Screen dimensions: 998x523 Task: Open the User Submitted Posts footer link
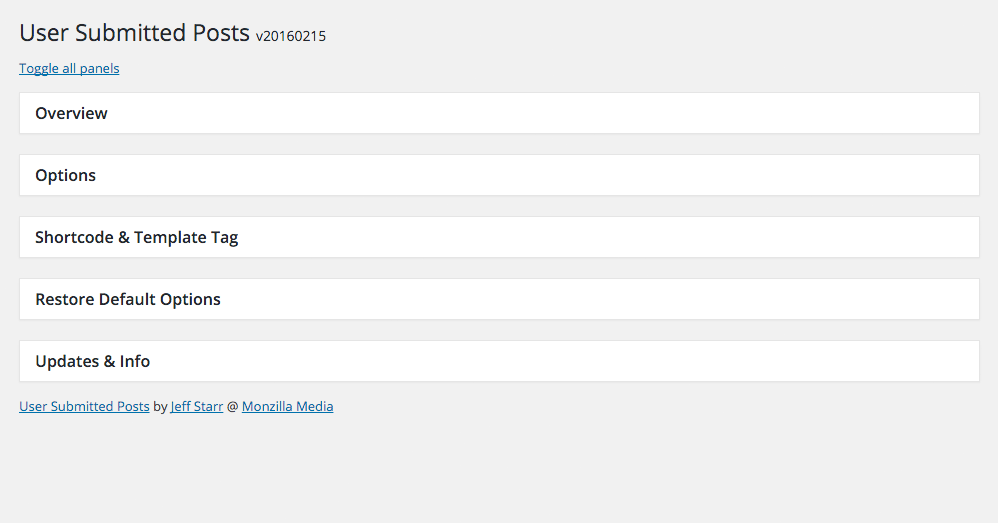coord(84,407)
